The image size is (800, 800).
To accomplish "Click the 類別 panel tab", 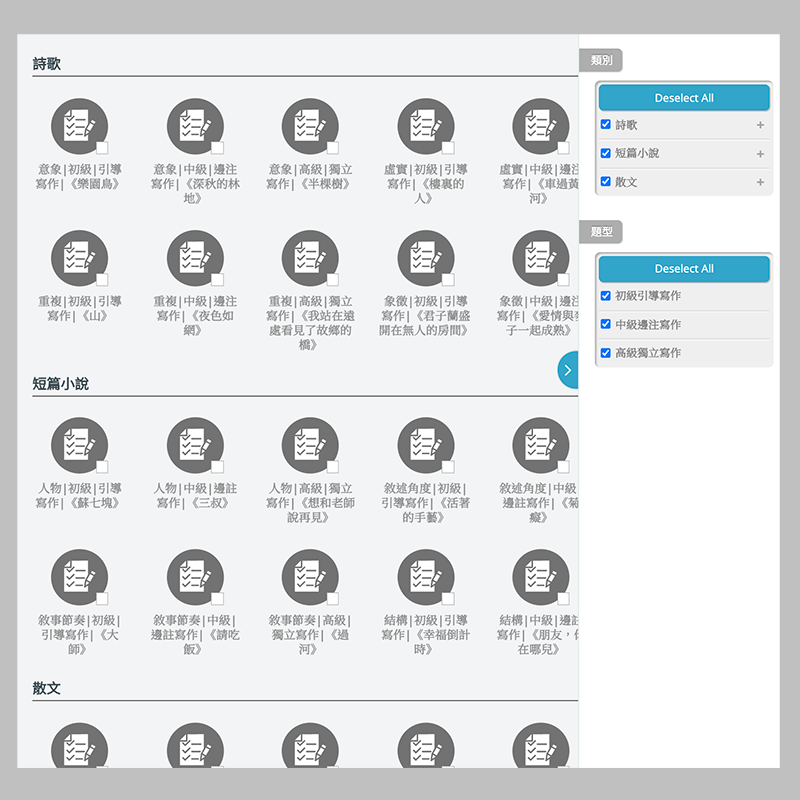I will click(x=601, y=61).
